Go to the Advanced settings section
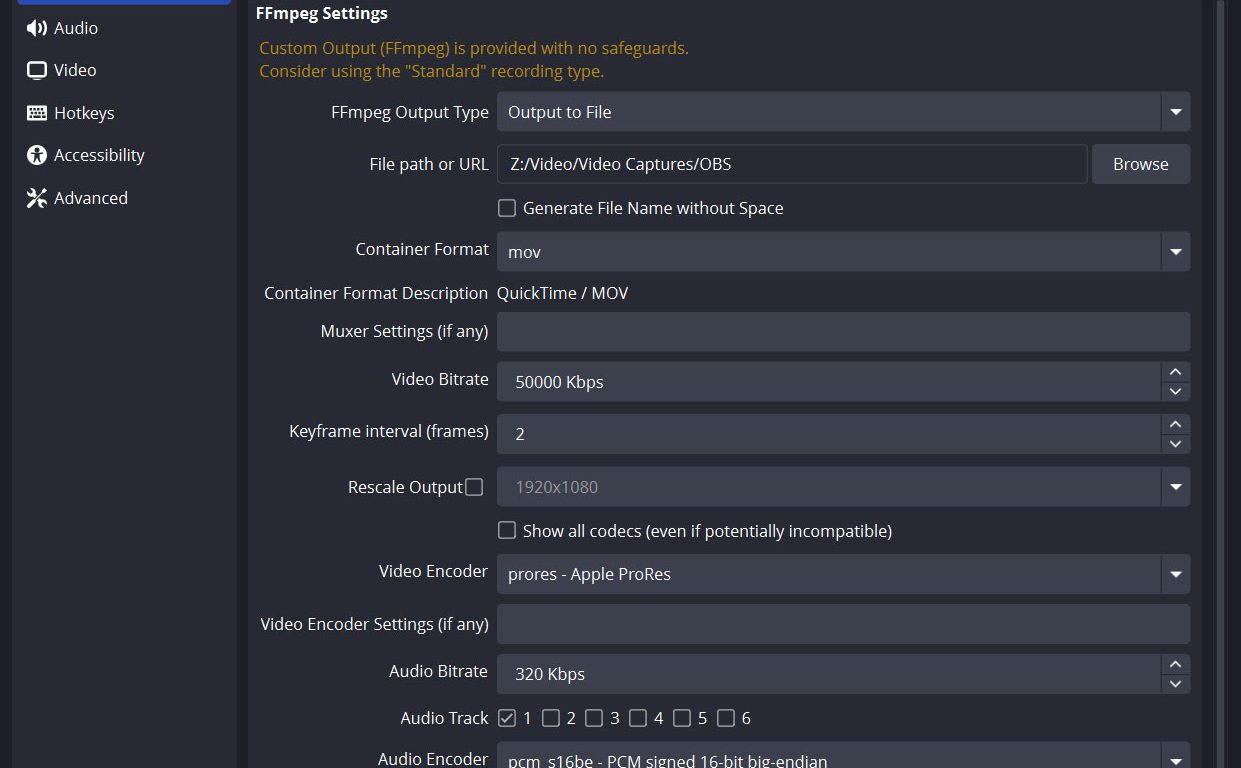This screenshot has width=1241, height=768. [x=90, y=198]
